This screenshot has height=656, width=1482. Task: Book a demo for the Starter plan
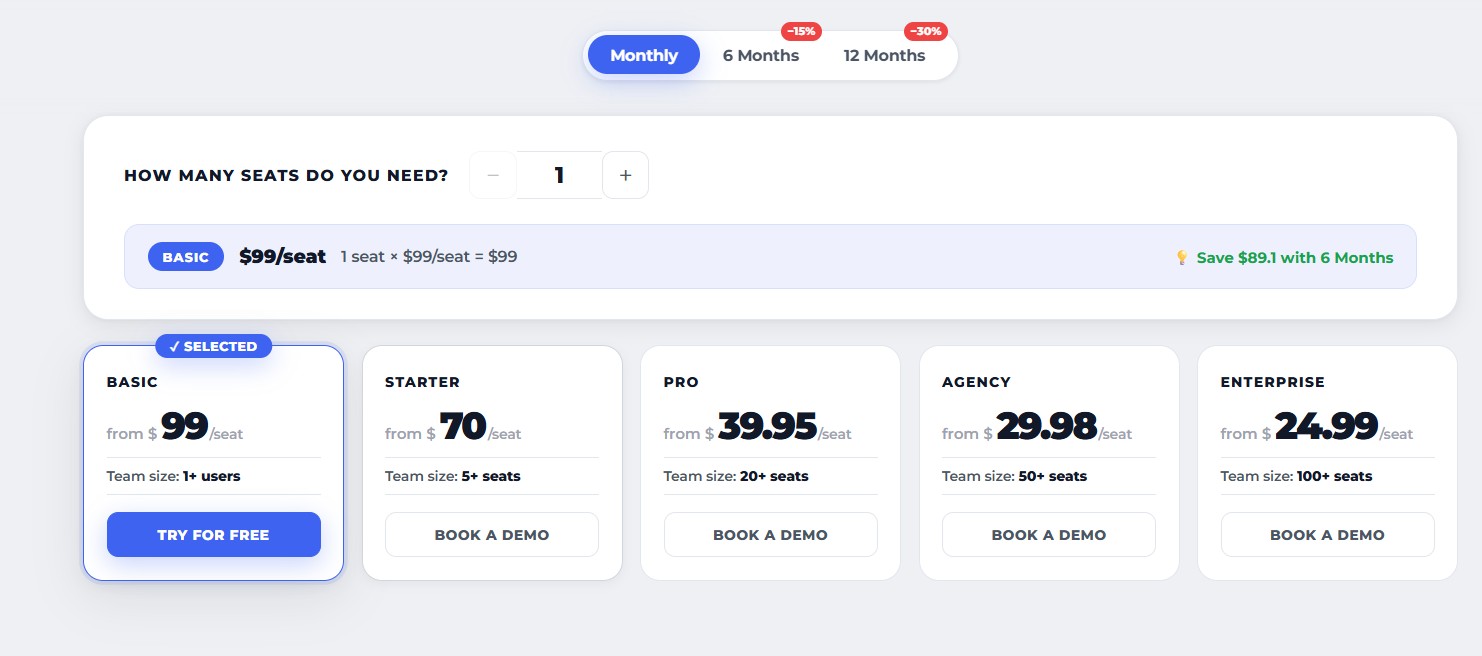point(491,534)
